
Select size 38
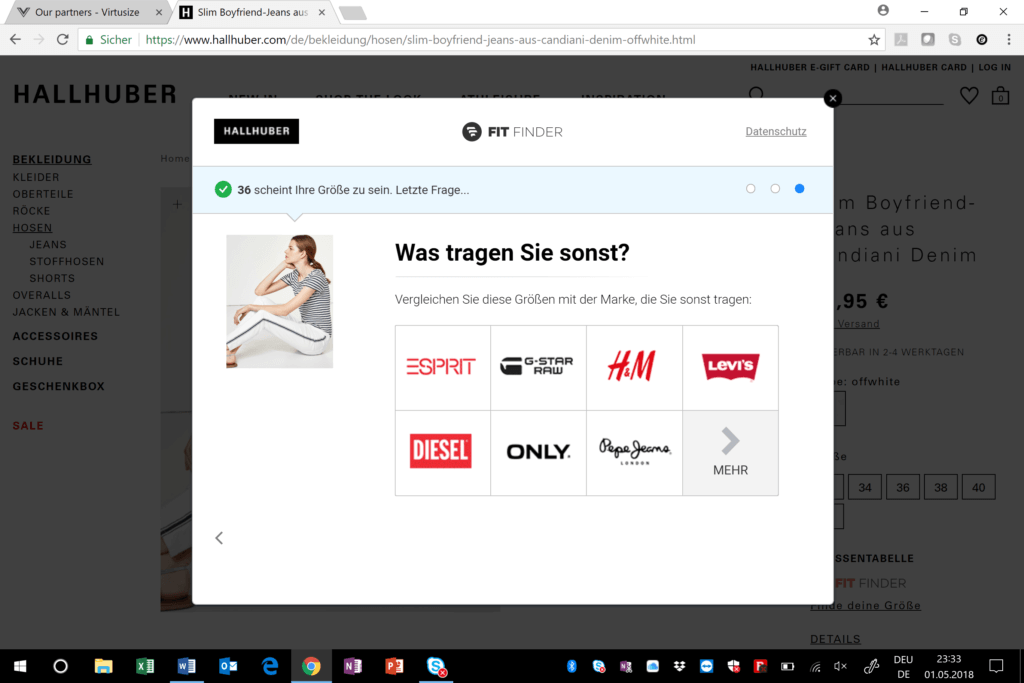940,487
